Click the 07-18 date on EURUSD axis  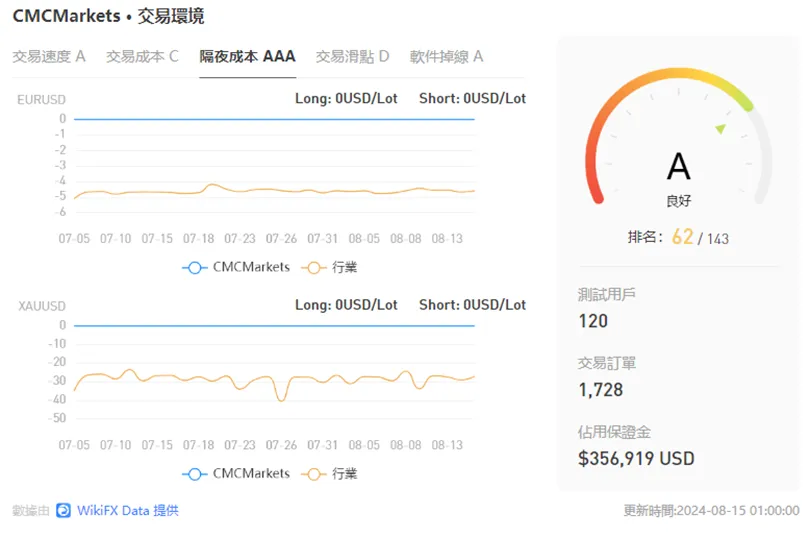(x=198, y=239)
